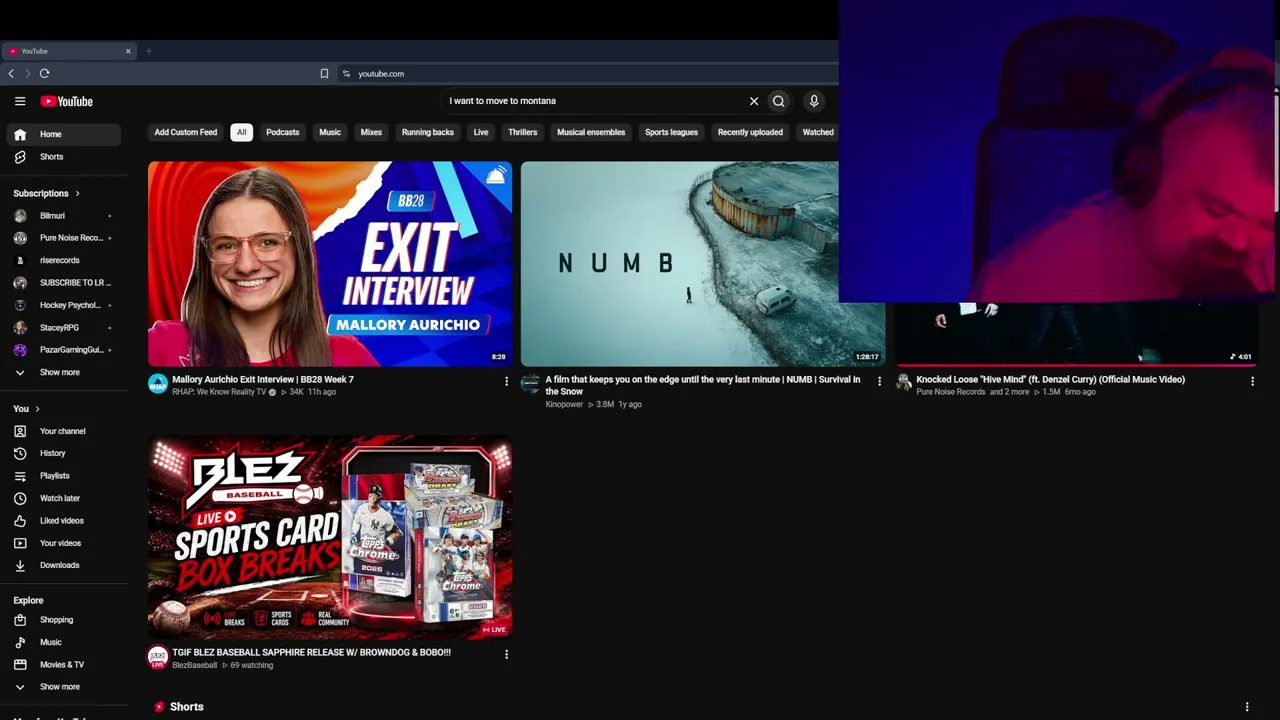
Task: Start voice search with microphone icon
Action: [814, 101]
